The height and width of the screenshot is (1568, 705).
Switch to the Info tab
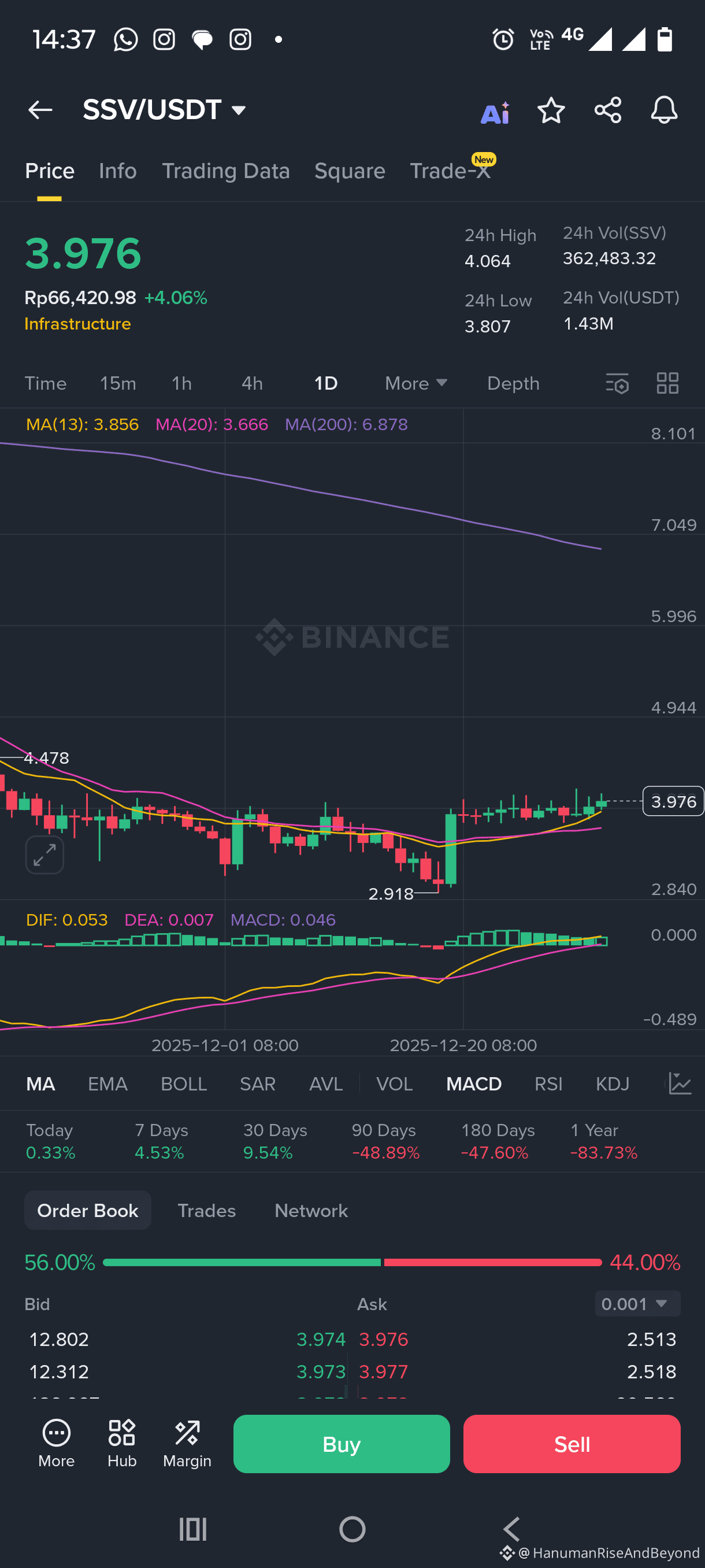(x=118, y=171)
